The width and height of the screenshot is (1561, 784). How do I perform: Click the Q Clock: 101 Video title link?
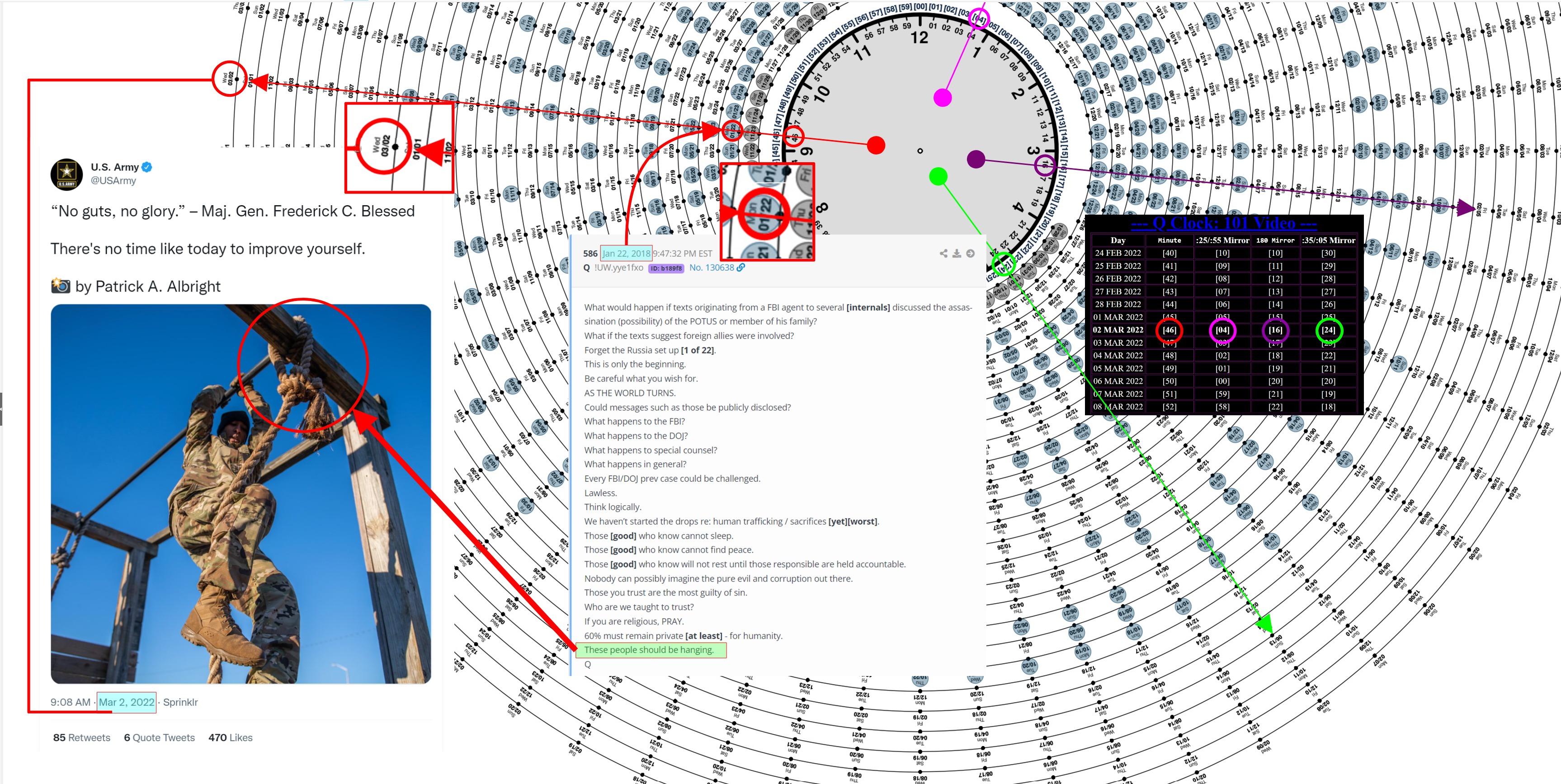point(1223,223)
